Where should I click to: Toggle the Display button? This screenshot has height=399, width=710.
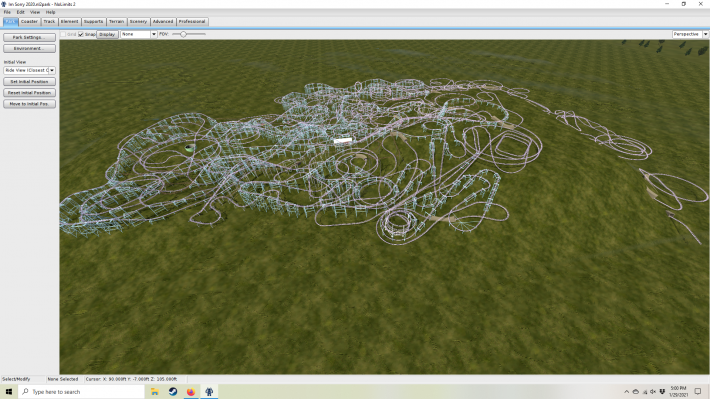(x=107, y=34)
